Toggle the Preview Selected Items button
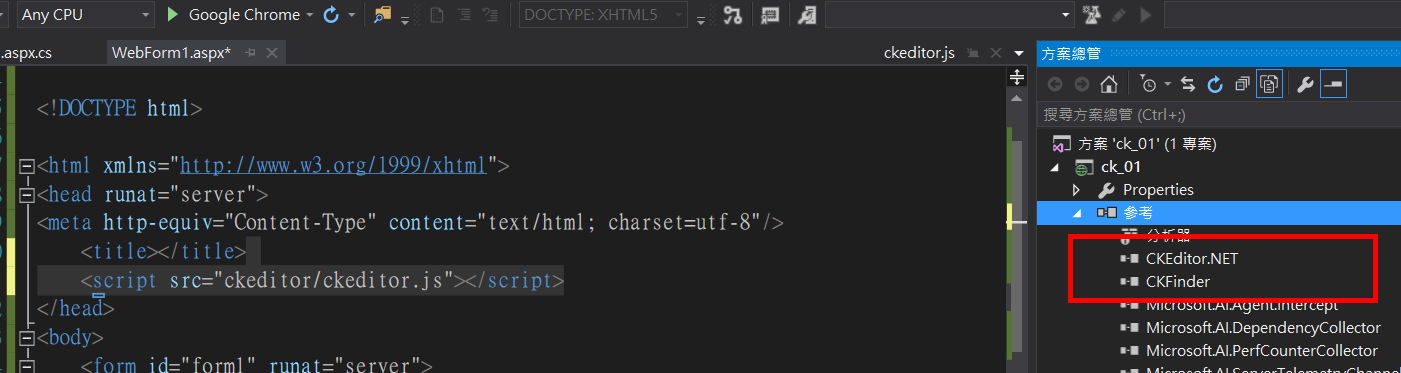 tap(1333, 84)
